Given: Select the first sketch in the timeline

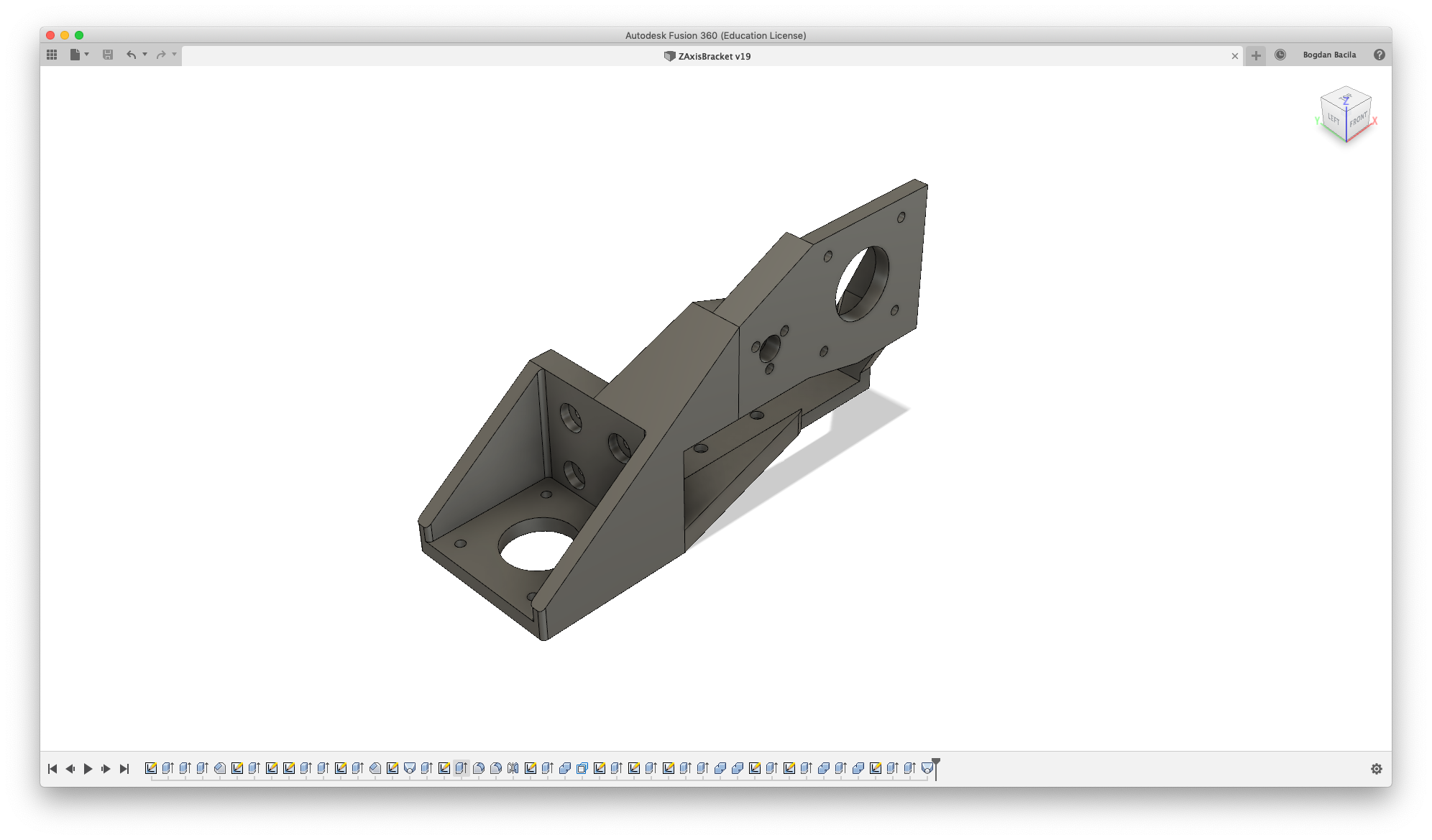Looking at the screenshot, I should [x=151, y=768].
